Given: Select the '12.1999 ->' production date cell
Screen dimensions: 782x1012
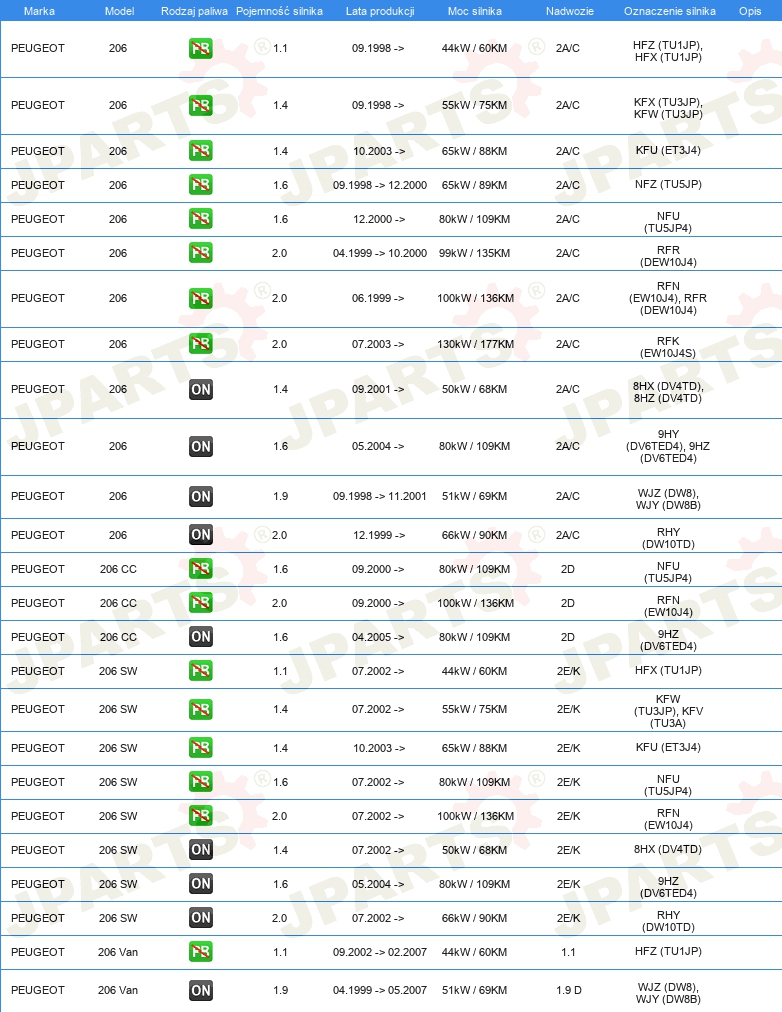Looking at the screenshot, I should pos(379,535).
